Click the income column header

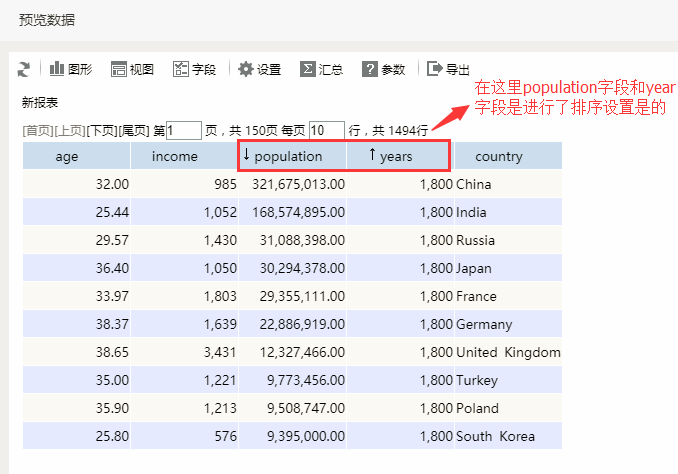pyautogui.click(x=184, y=156)
